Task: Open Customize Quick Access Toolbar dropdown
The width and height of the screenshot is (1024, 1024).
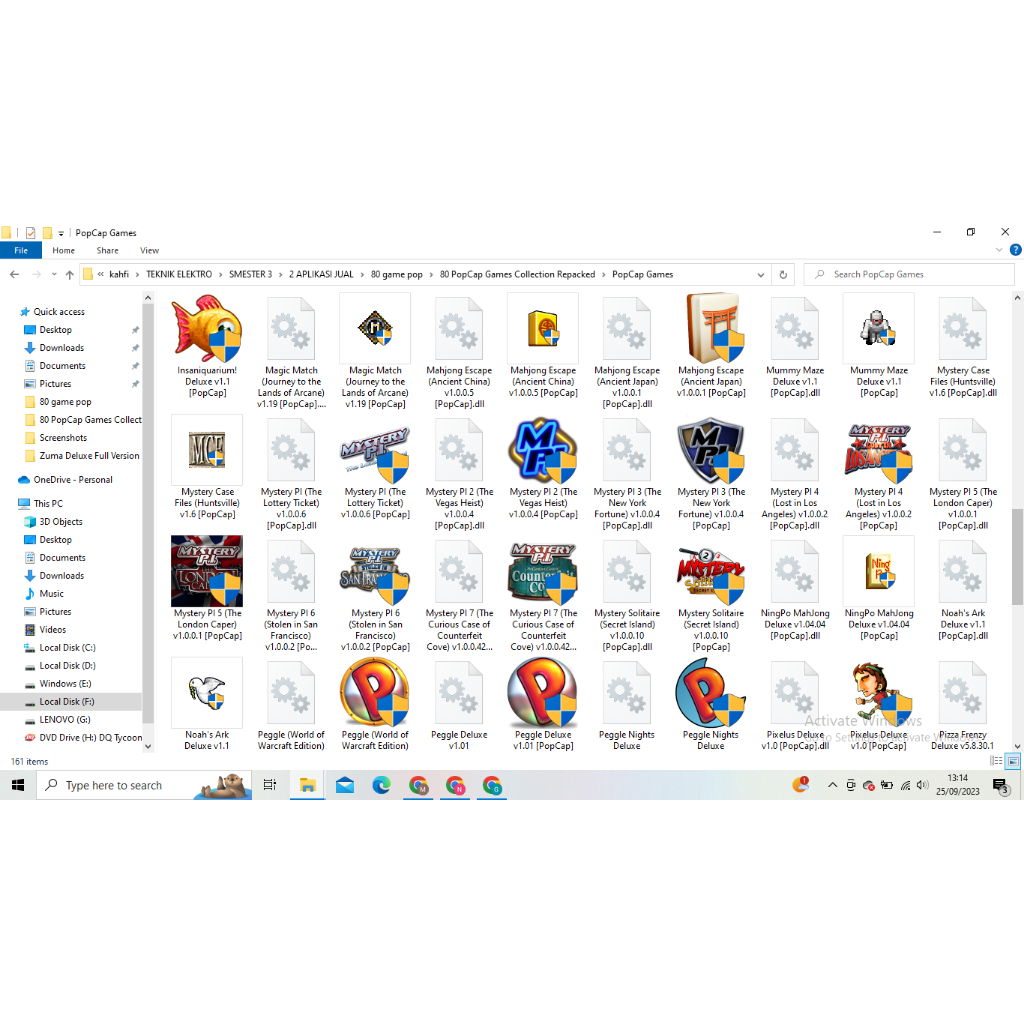Action: [x=61, y=233]
